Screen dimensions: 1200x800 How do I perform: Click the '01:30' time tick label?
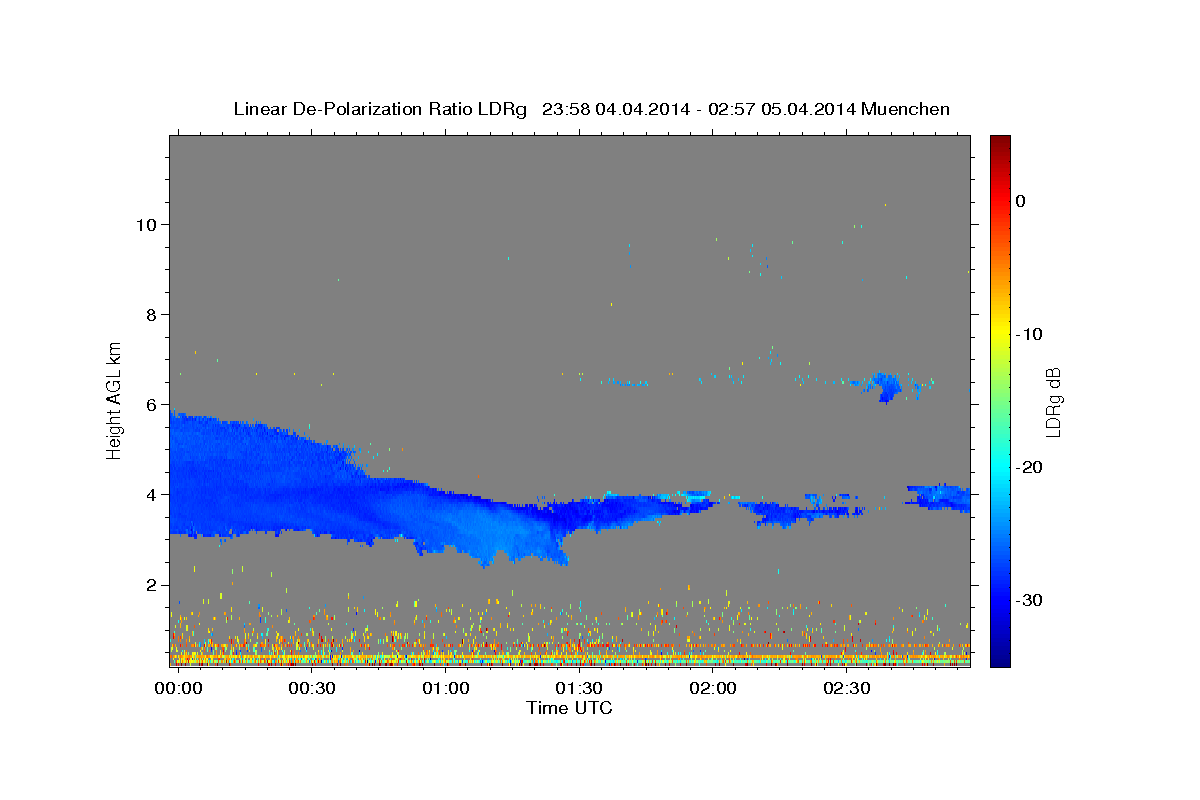[x=578, y=690]
